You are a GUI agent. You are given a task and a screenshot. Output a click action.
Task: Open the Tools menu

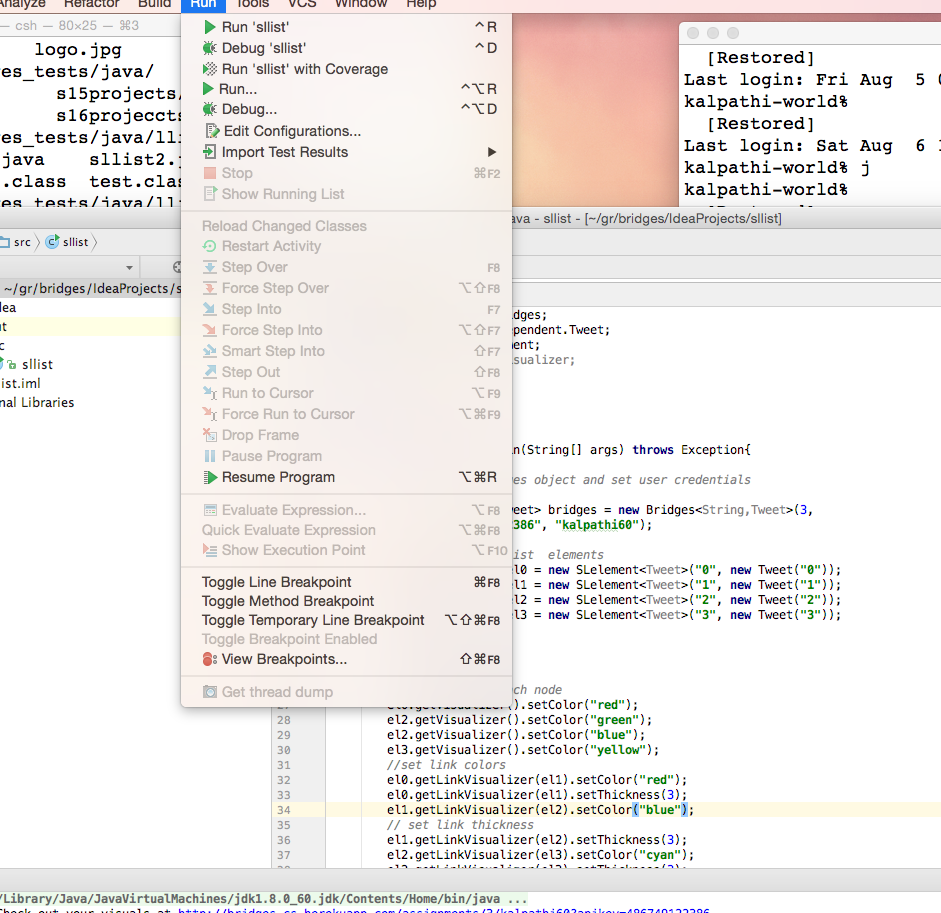click(252, 5)
